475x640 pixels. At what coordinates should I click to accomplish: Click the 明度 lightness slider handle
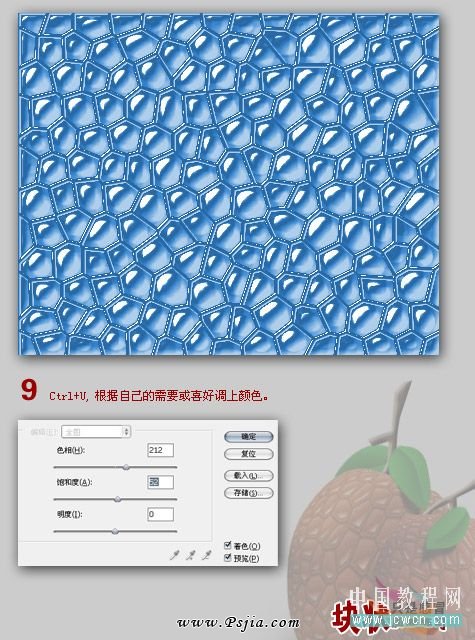tap(115, 531)
